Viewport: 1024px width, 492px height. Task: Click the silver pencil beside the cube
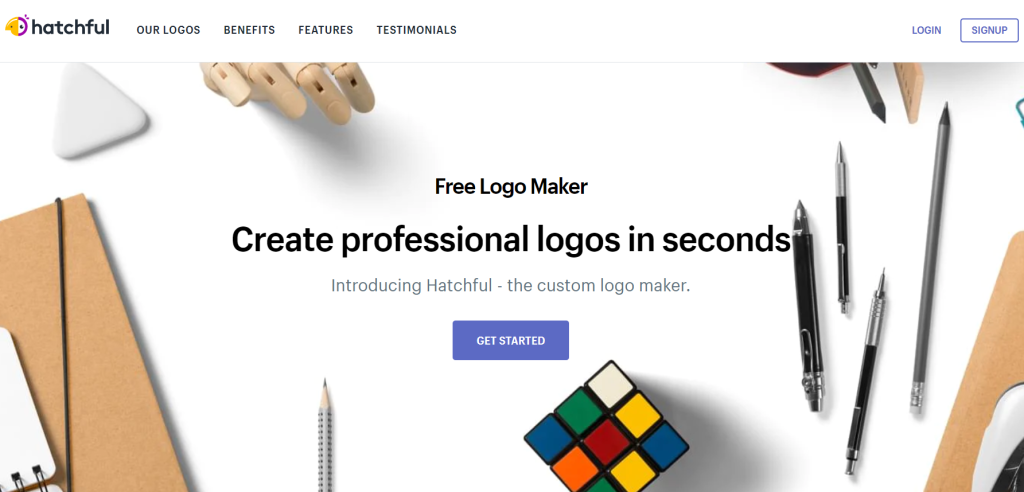[x=325, y=435]
